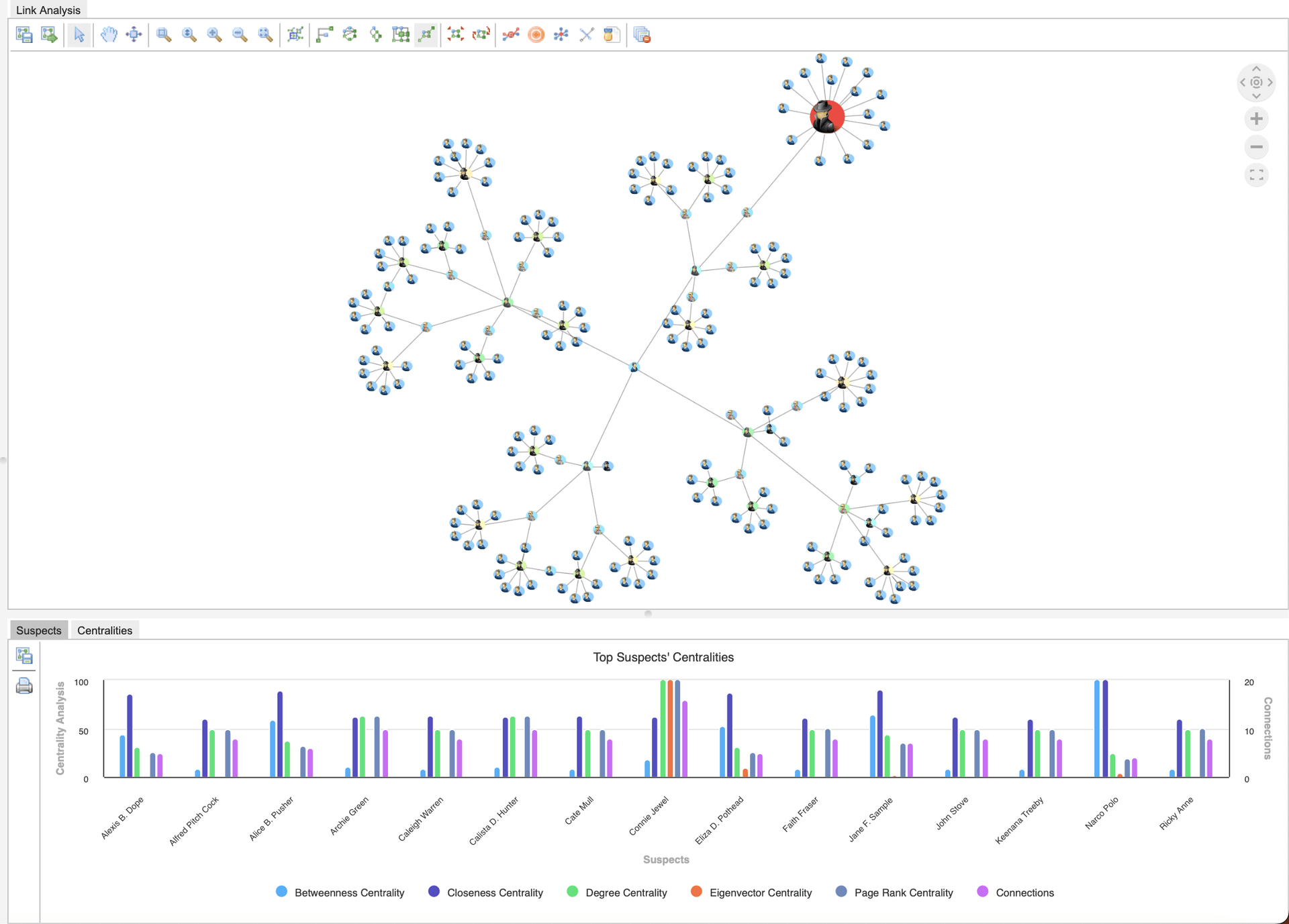Toggle the highlighted organic layout button
Viewport: 1289px width, 924px height.
point(426,35)
